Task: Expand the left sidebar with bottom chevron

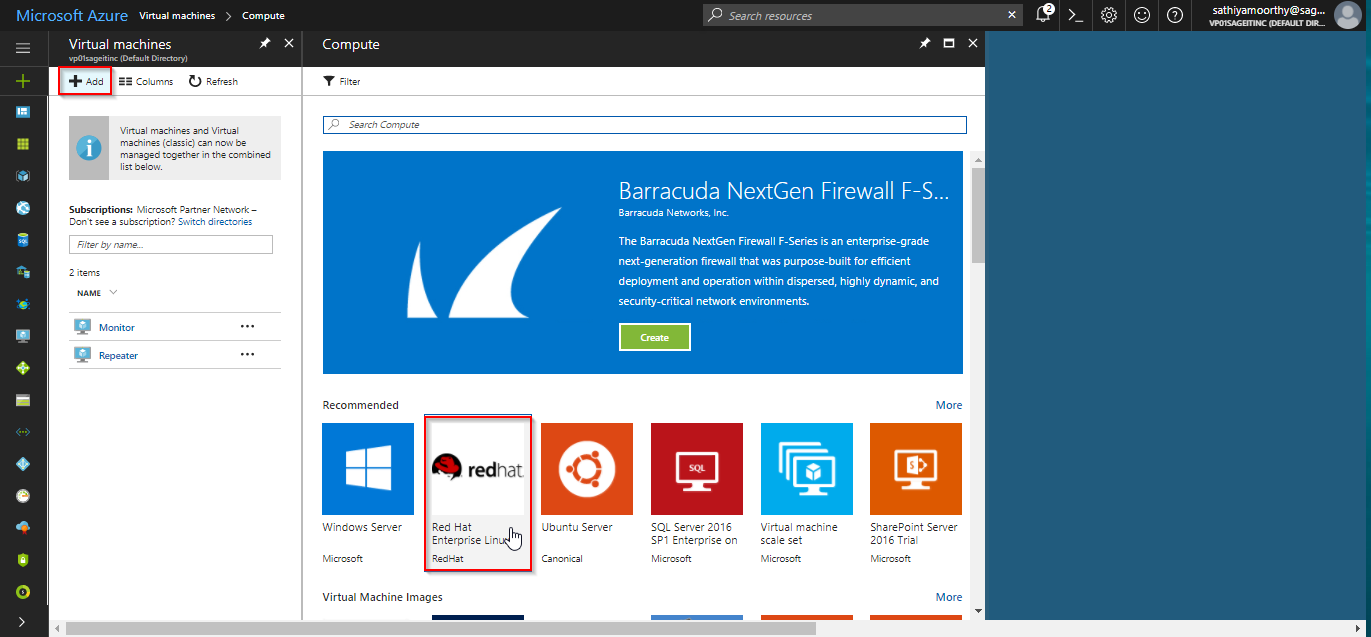Action: click(x=23, y=622)
